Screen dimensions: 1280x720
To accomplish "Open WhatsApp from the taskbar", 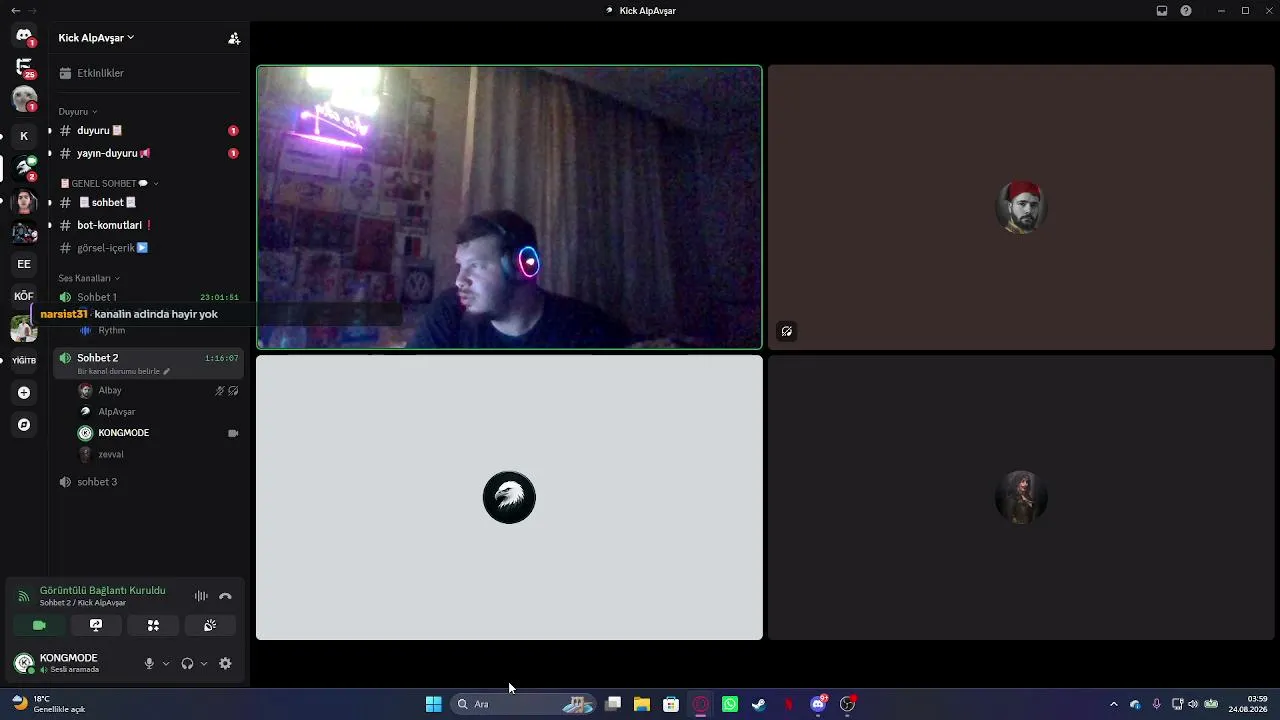I will (730, 704).
